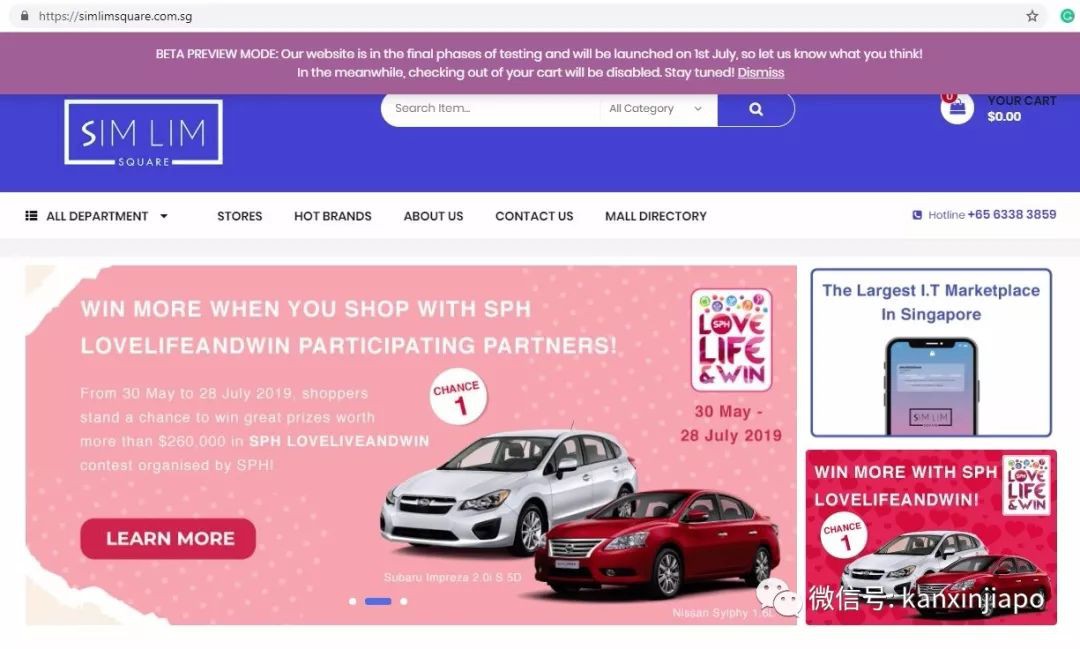The image size is (1080, 649).
Task: Click the Love Life & Win badge
Action: (x=731, y=340)
